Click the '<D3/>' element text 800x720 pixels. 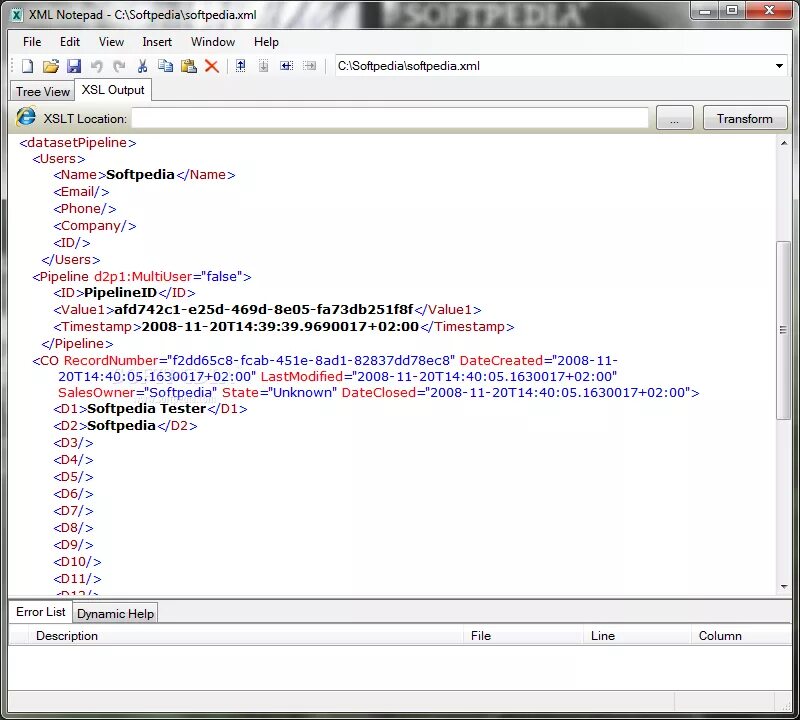(x=73, y=443)
